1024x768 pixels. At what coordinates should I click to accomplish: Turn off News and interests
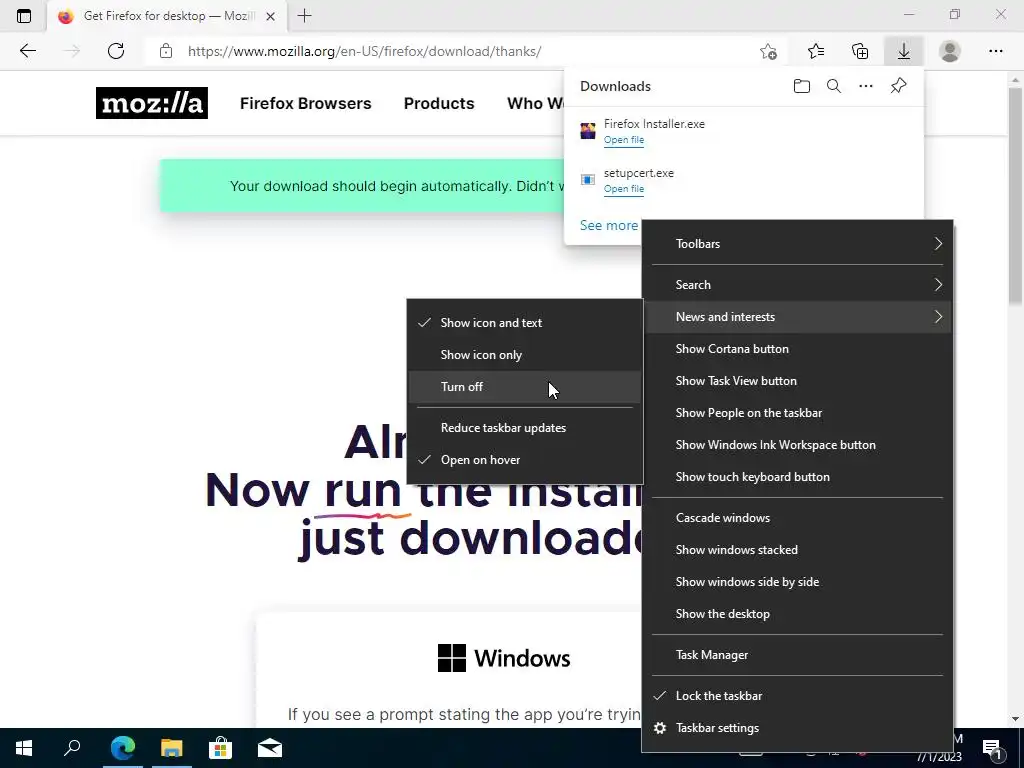coord(524,387)
